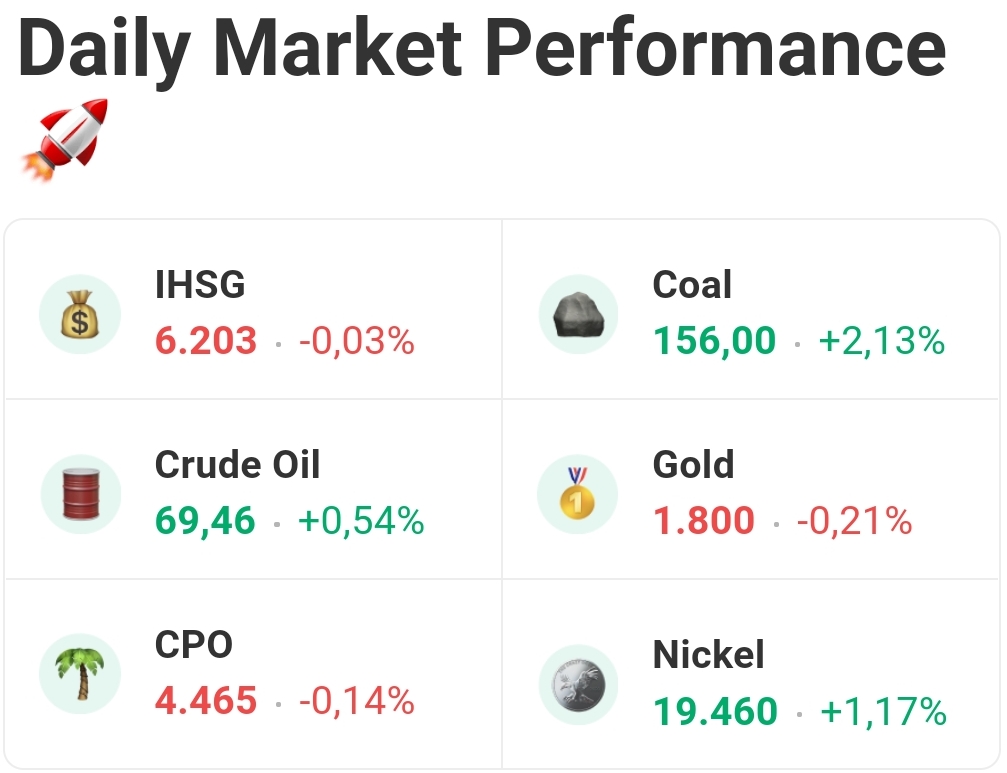Click CPO change -0,14%
This screenshot has height=773, width=1007.
coord(356,701)
